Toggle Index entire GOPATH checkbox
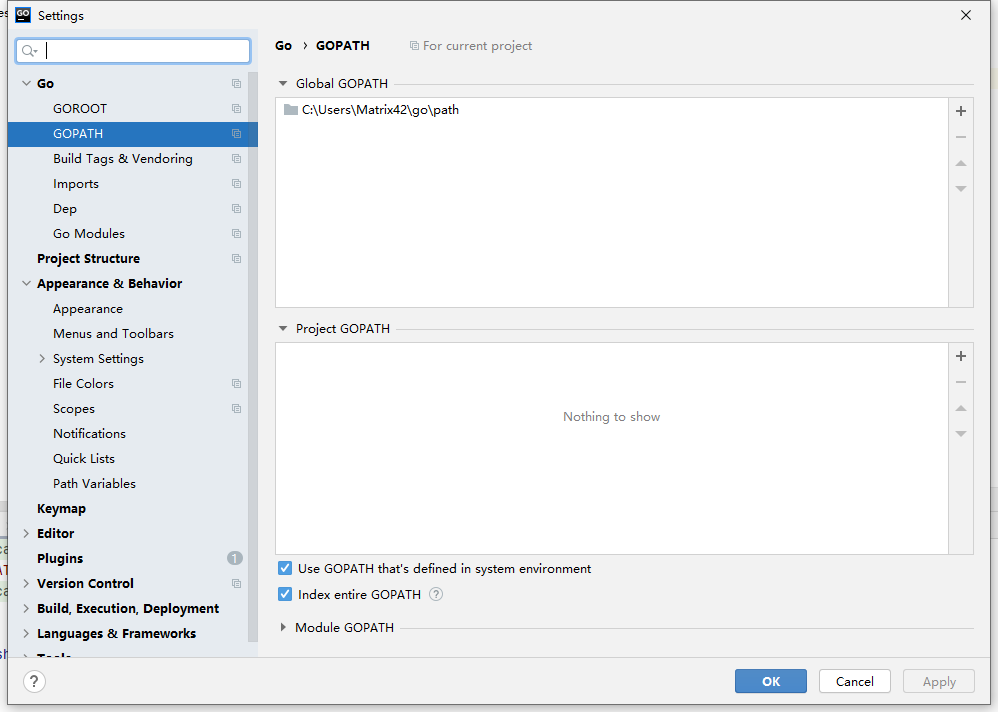998x712 pixels. (x=285, y=594)
